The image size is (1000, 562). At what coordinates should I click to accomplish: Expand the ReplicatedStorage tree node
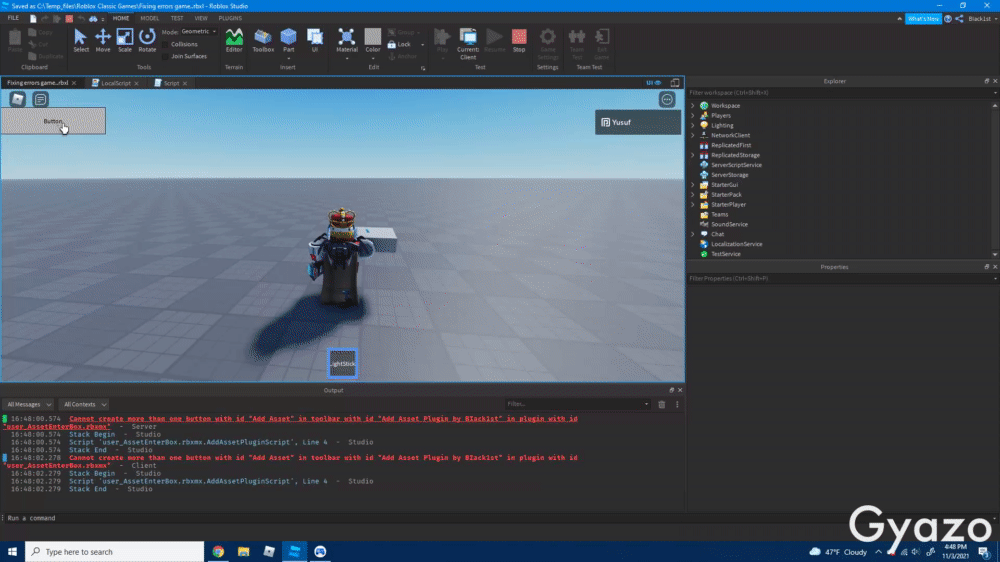point(693,155)
